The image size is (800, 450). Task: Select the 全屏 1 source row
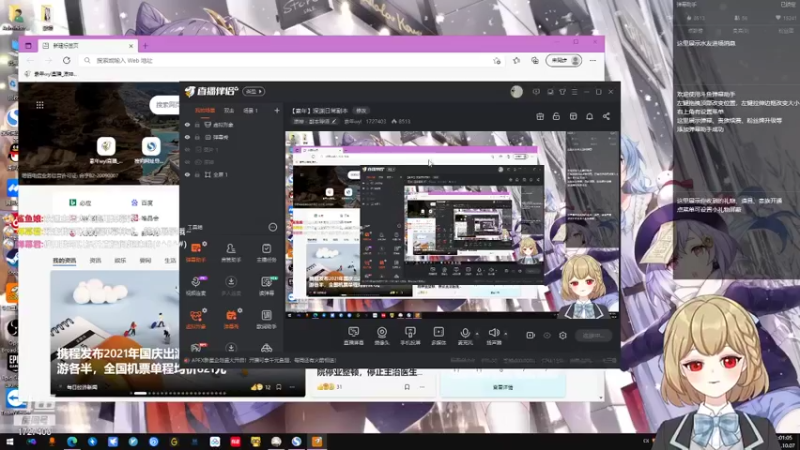tap(232, 174)
